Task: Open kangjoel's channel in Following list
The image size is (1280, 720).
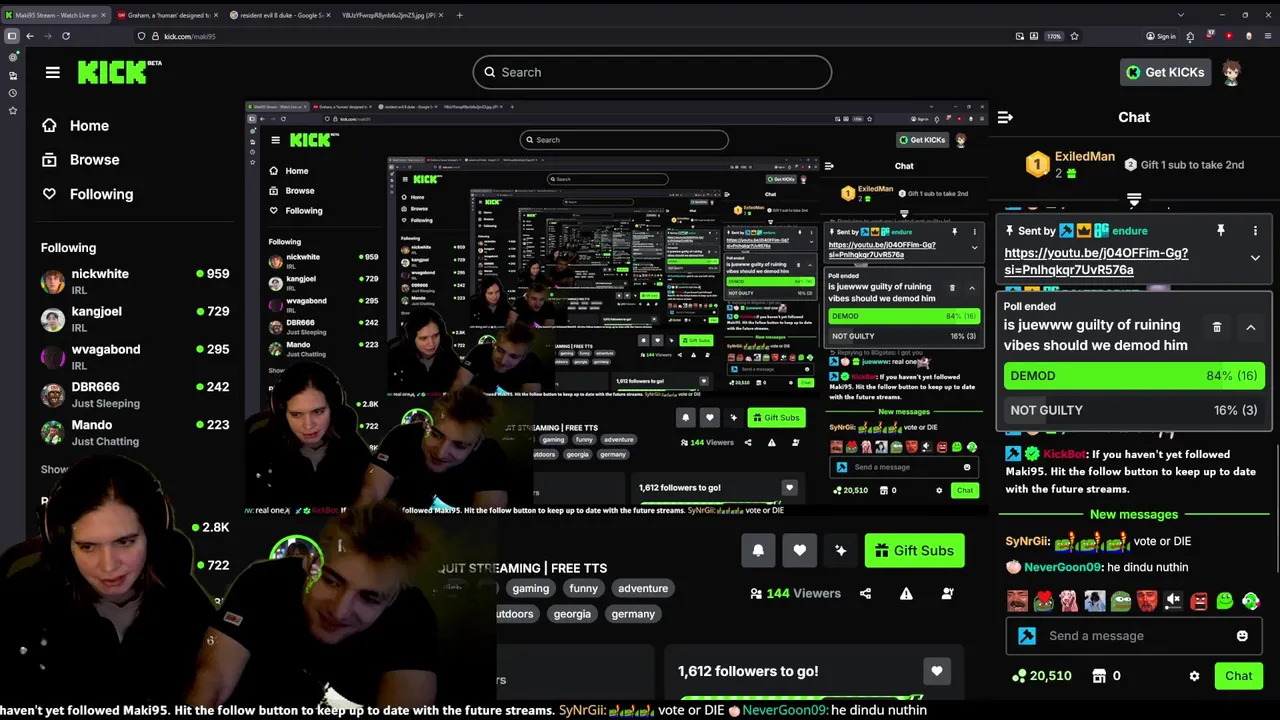Action: pyautogui.click(x=135, y=319)
